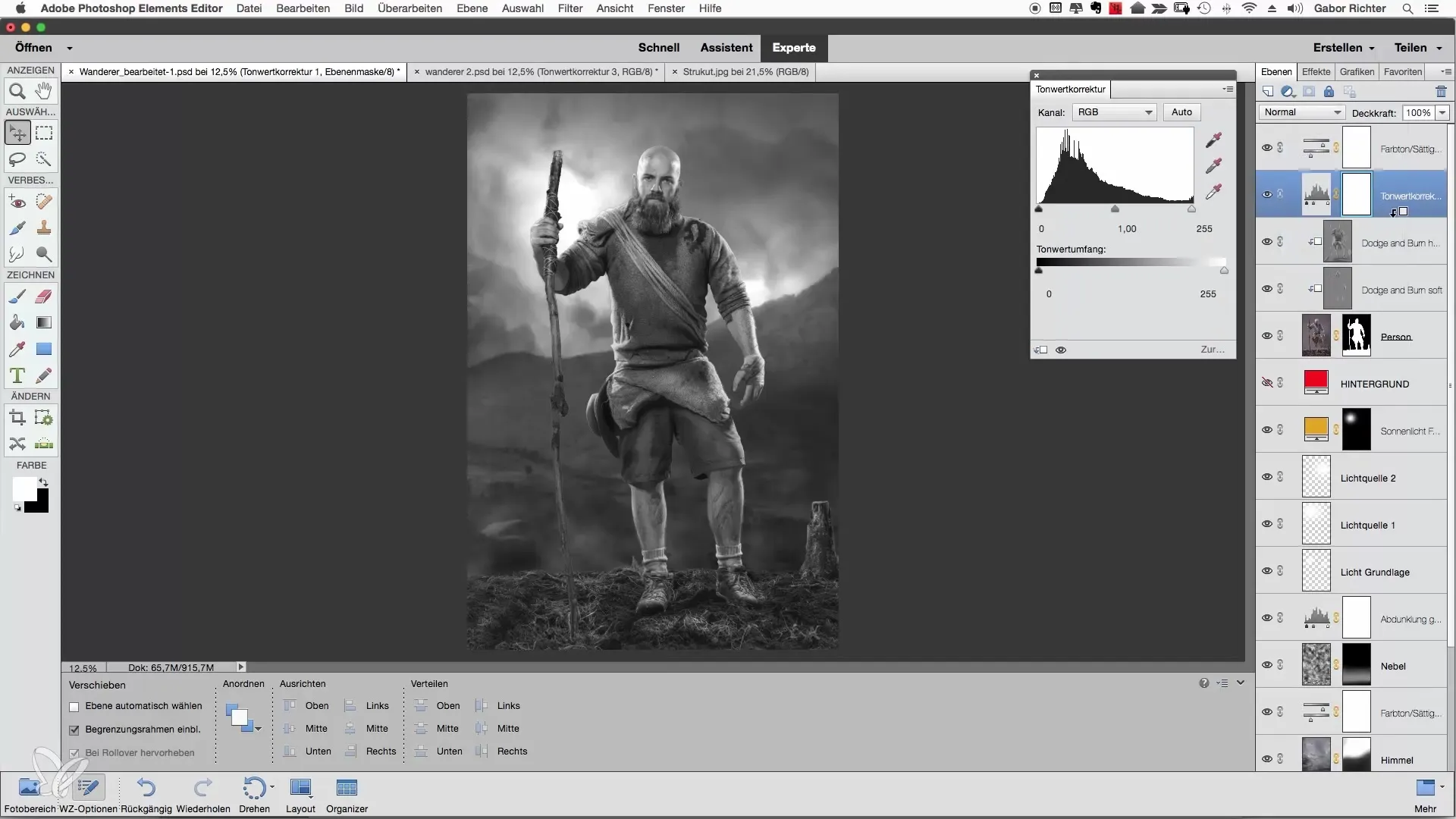Image resolution: width=1456 pixels, height=819 pixels.
Task: Select the Spot Healing Brush tool
Action: coord(44,202)
